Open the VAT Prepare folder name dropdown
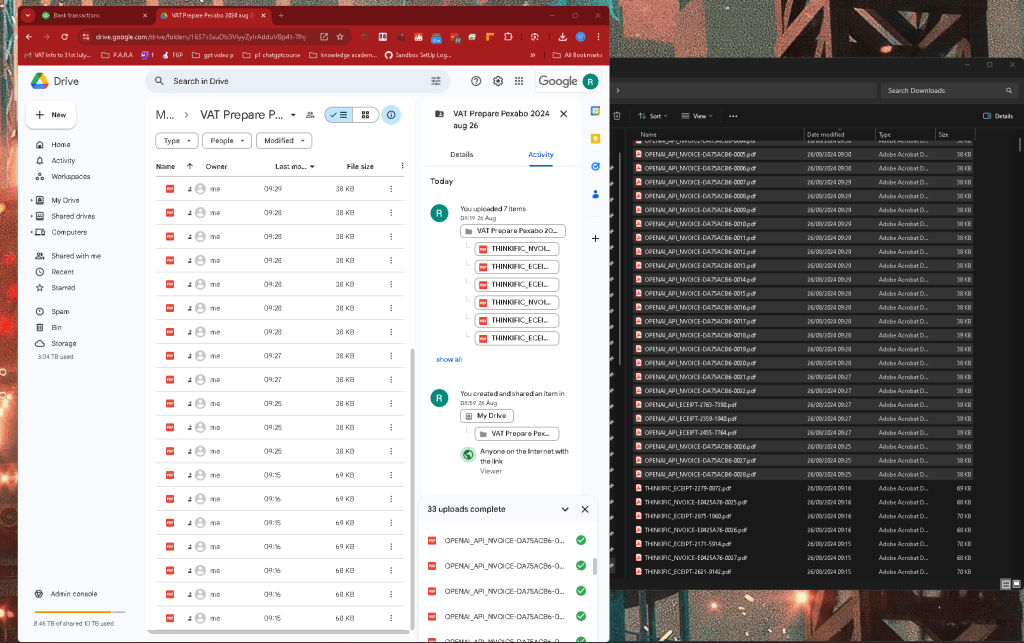1024x643 pixels. click(293, 115)
